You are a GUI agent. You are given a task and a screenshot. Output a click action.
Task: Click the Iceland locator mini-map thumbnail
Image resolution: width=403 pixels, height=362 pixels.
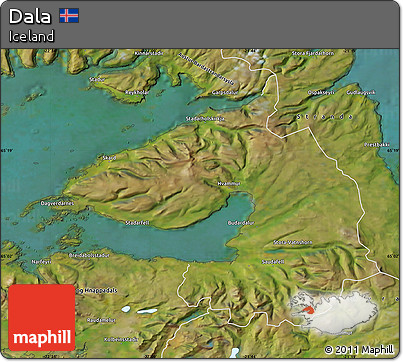click(334, 312)
